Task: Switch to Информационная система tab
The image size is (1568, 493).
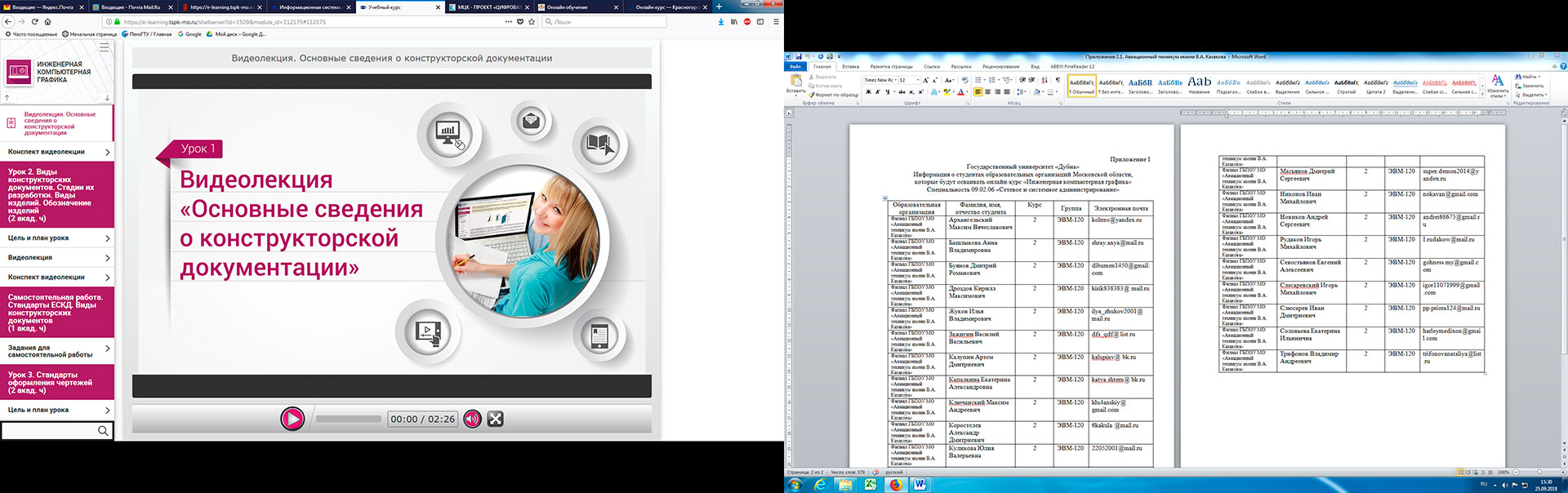Action: coord(310,7)
